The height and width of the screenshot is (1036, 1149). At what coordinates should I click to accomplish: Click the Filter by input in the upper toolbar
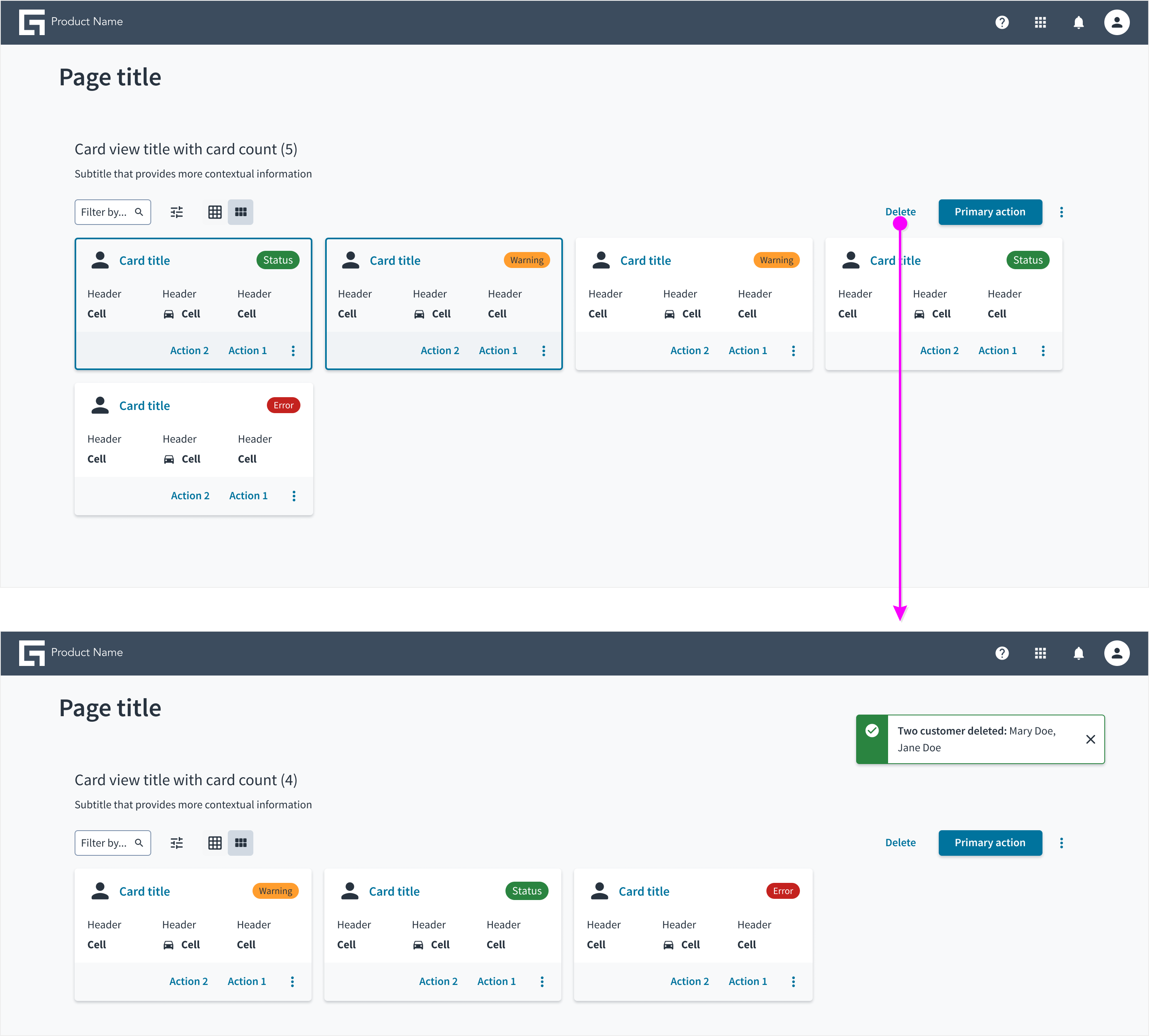tap(113, 212)
